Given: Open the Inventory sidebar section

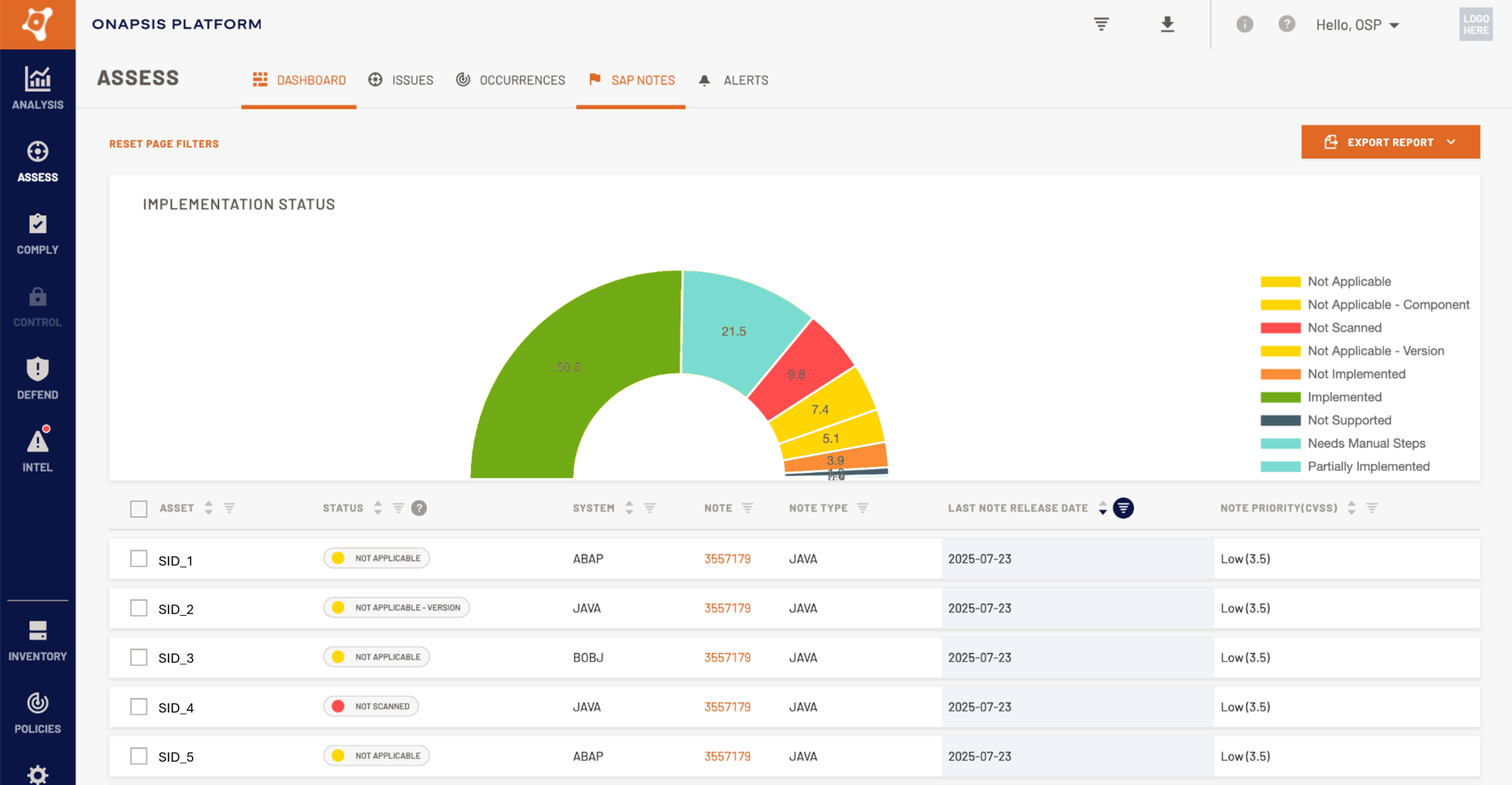Looking at the screenshot, I should click(x=38, y=641).
